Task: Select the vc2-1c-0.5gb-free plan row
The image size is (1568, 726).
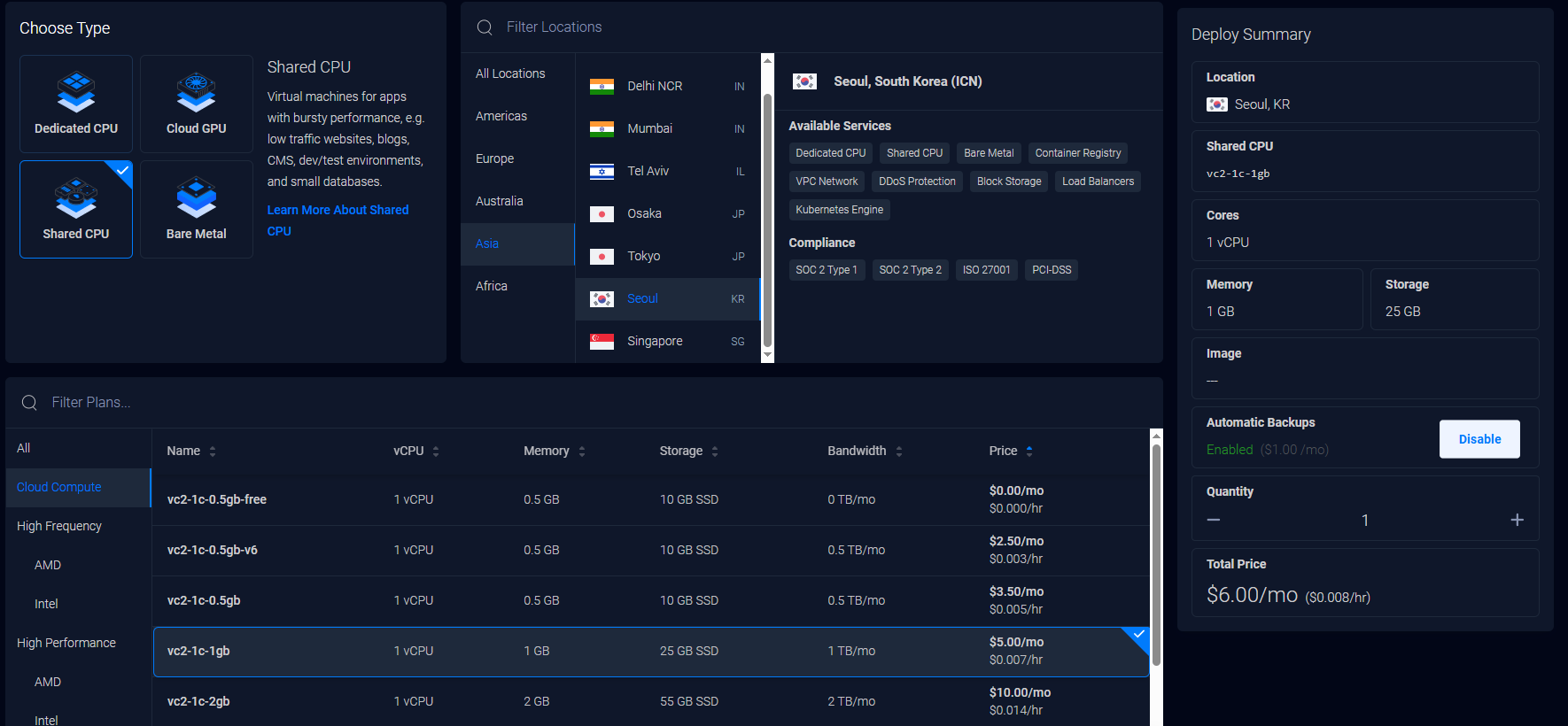Action: coord(651,500)
